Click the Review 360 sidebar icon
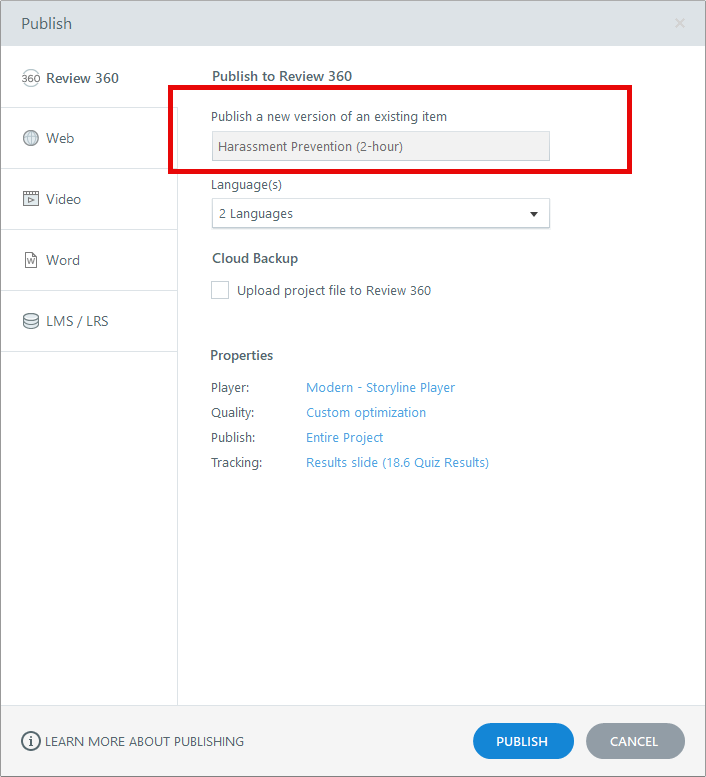The width and height of the screenshot is (706, 777). point(30,78)
